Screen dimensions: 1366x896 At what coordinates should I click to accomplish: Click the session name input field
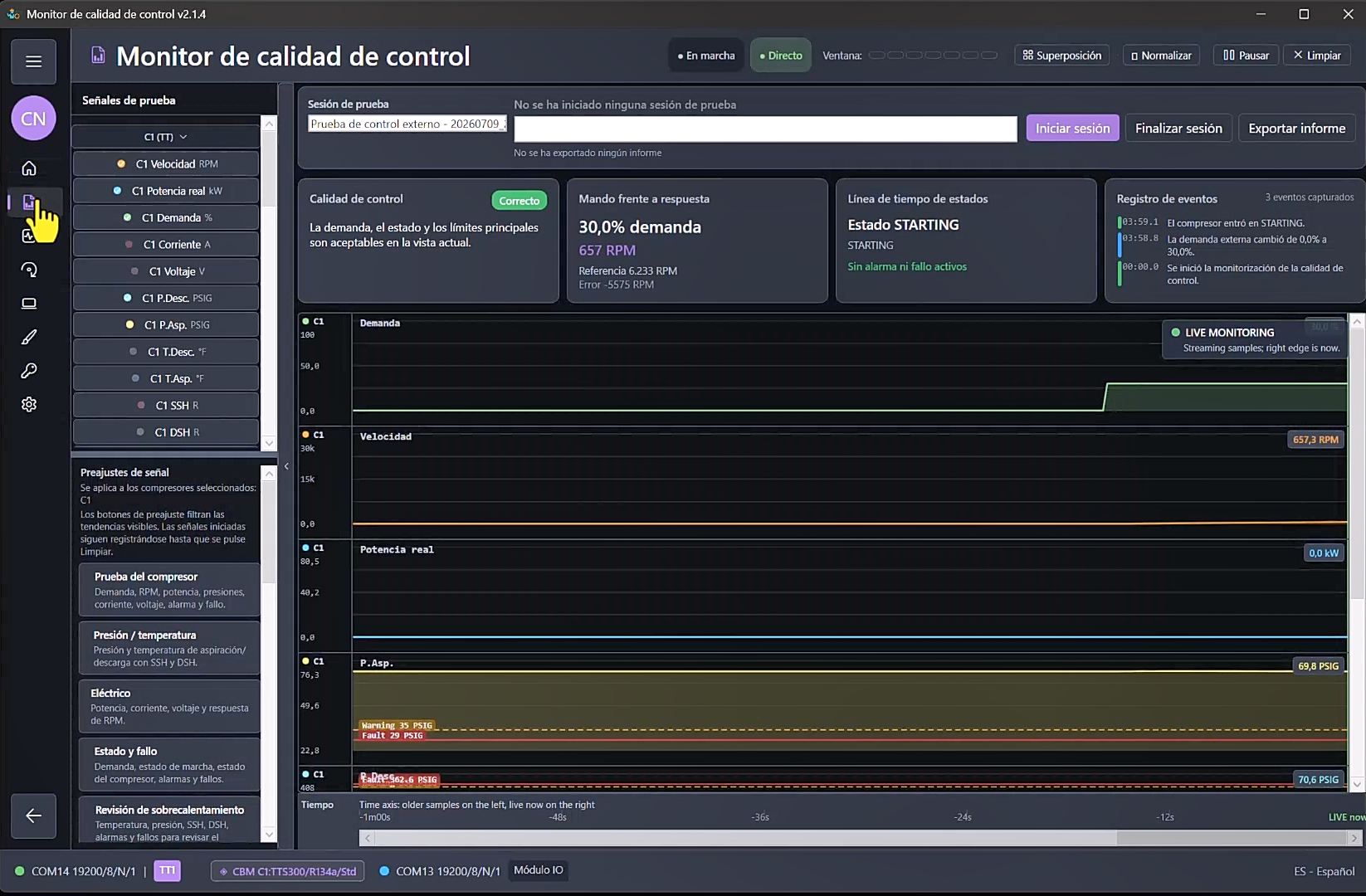click(407, 124)
